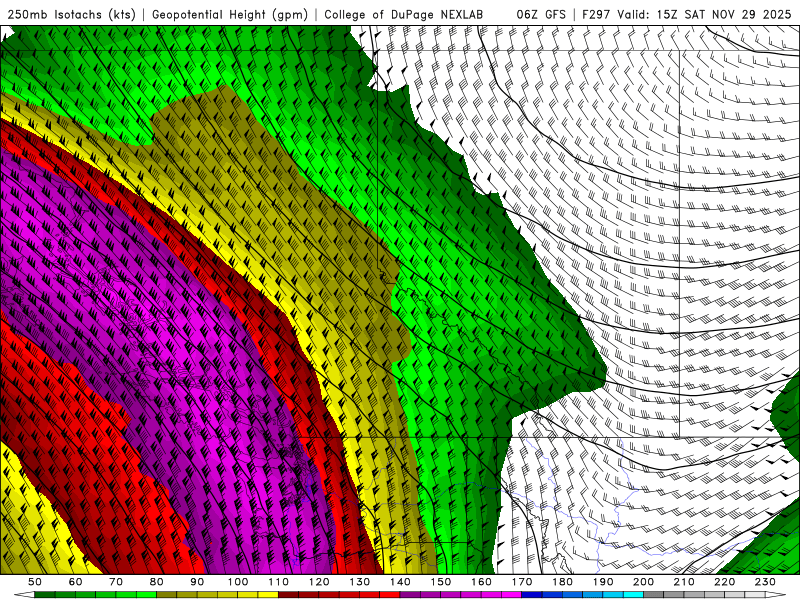Click the 120 label on the color scale
The image size is (800, 600).
(x=319, y=582)
